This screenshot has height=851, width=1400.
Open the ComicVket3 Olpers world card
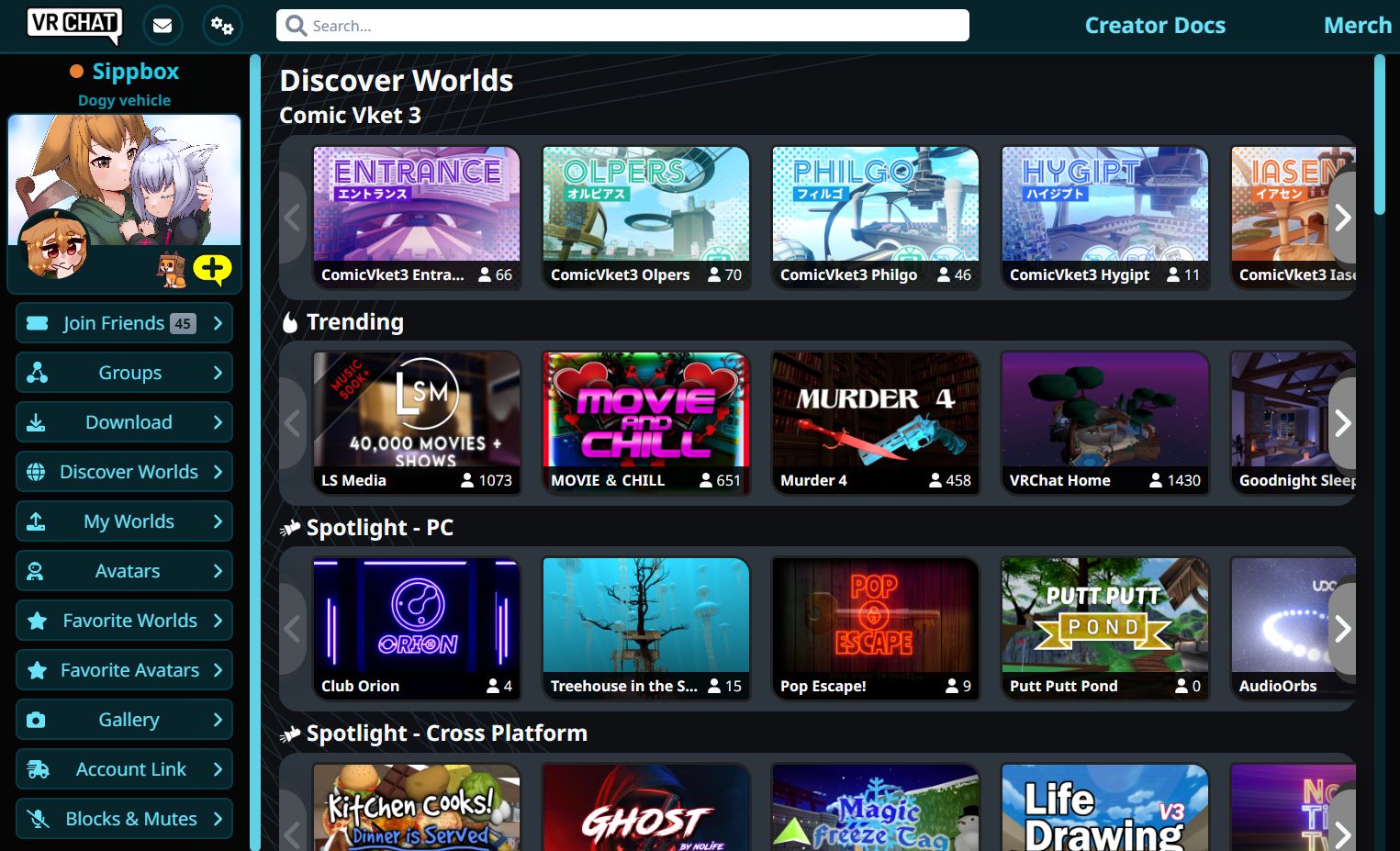[x=646, y=218]
